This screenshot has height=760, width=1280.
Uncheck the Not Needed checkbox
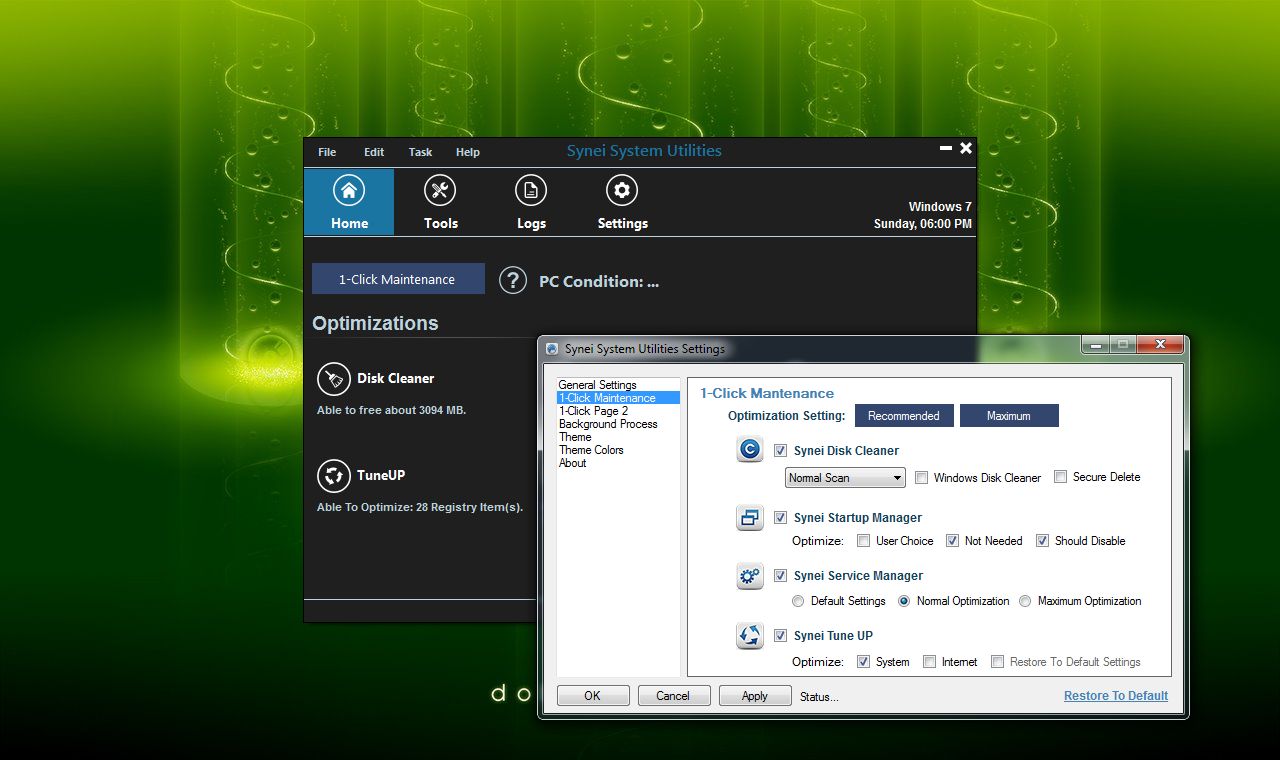pyautogui.click(x=953, y=541)
